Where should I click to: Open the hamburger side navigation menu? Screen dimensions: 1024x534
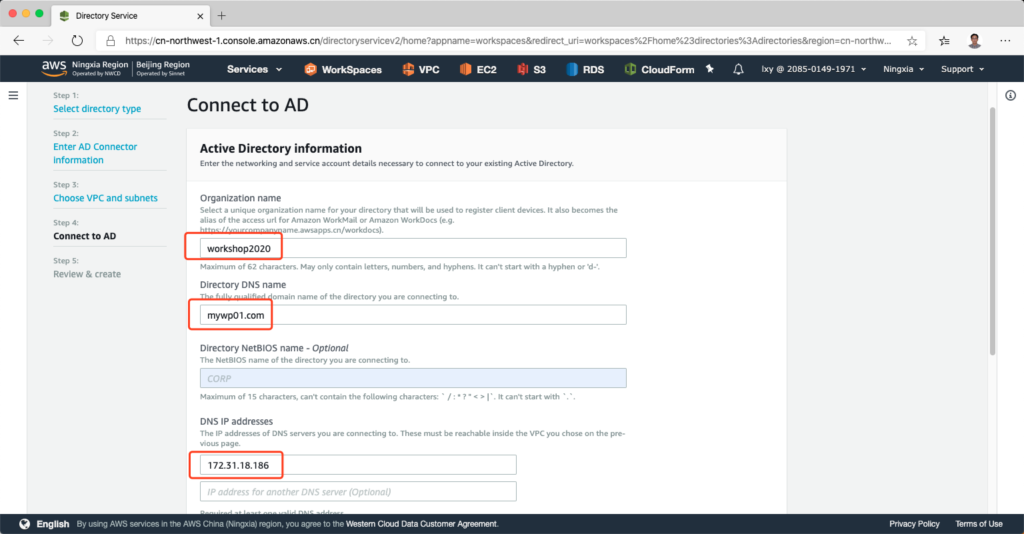click(13, 95)
